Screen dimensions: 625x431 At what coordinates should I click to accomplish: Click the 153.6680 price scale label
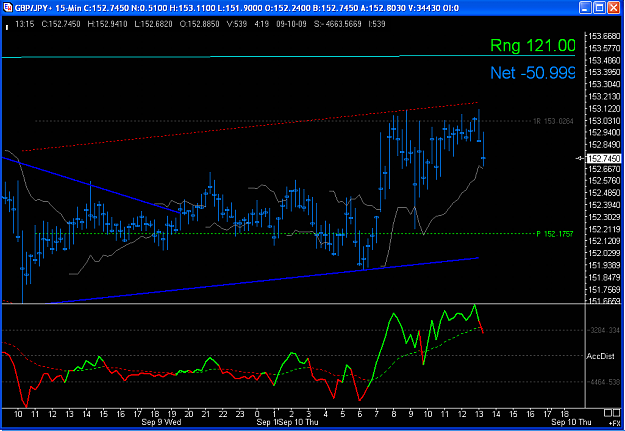pos(604,36)
